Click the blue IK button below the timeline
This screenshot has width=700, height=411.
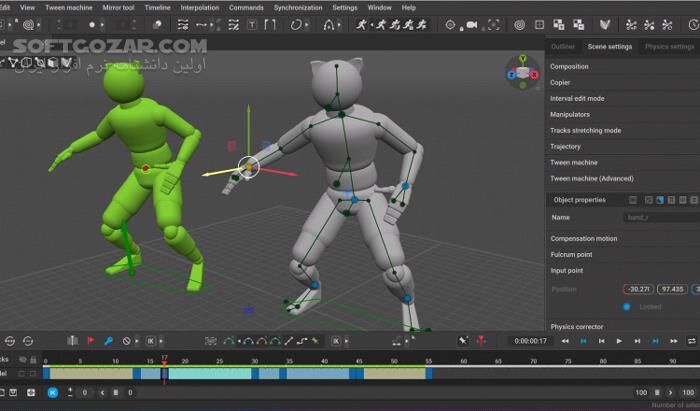[53, 392]
